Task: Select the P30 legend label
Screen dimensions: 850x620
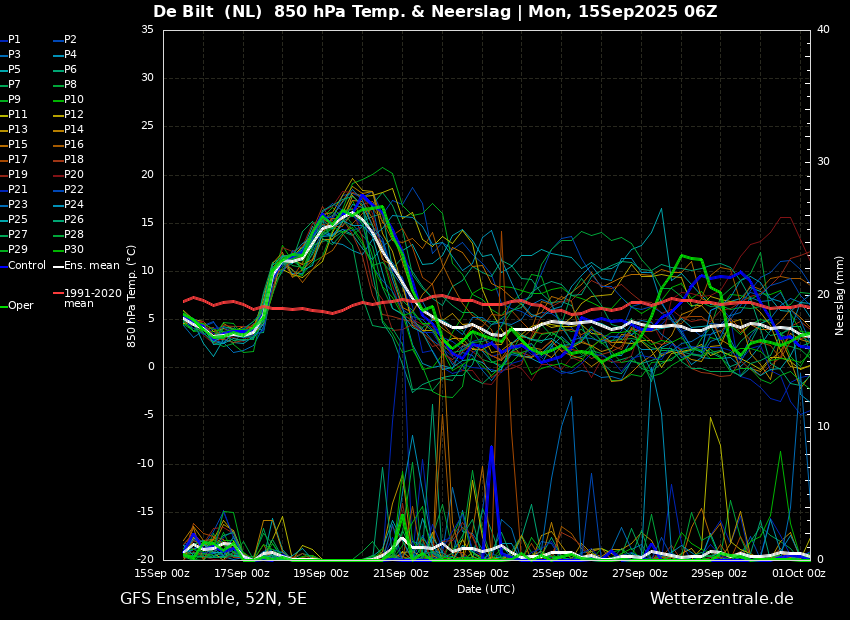Action: click(74, 249)
